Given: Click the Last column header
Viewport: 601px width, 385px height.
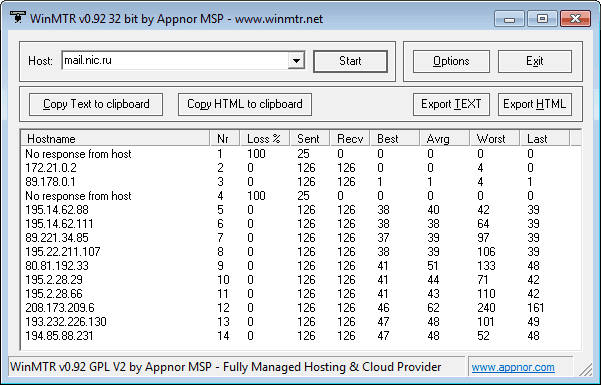Looking at the screenshot, I should point(545,138).
